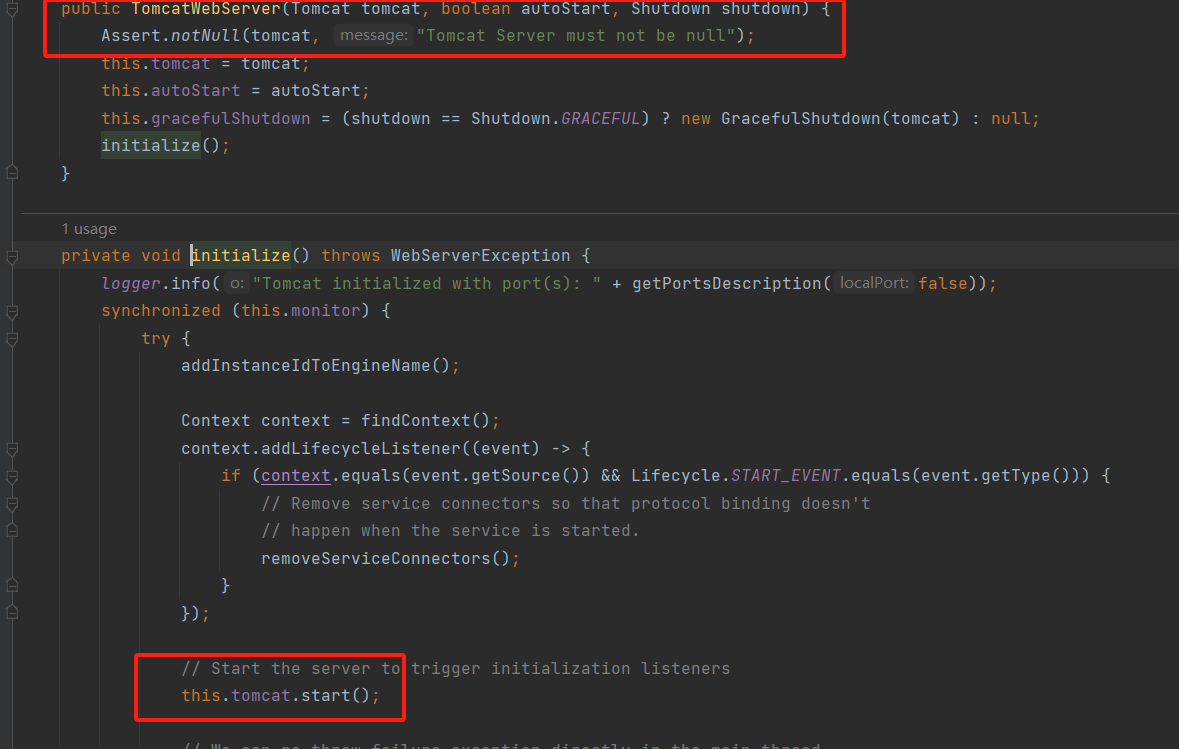
Task: Click the "Tomcat Server must not be null" string
Action: (575, 35)
